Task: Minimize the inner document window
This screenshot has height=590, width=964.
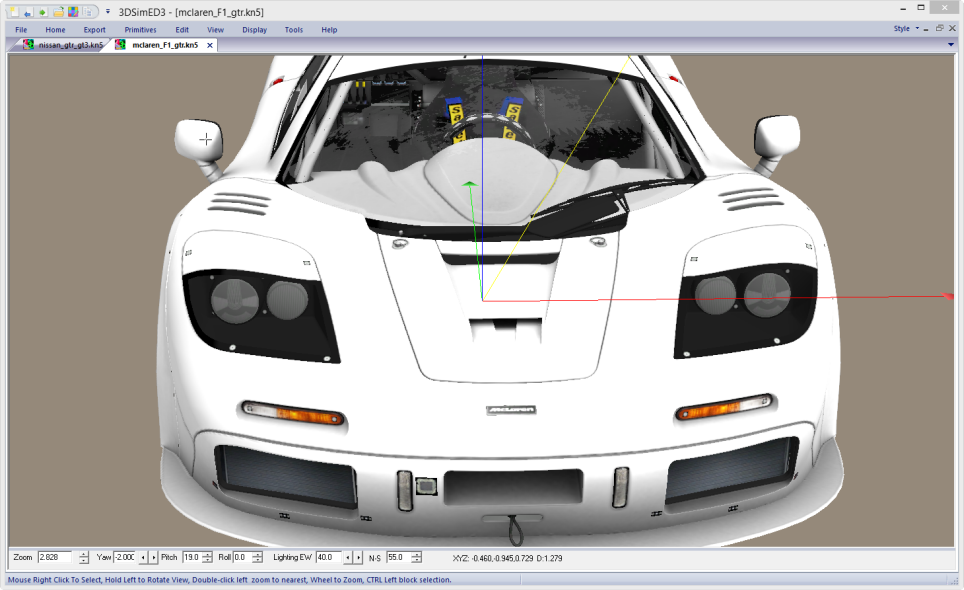Action: coord(926,29)
